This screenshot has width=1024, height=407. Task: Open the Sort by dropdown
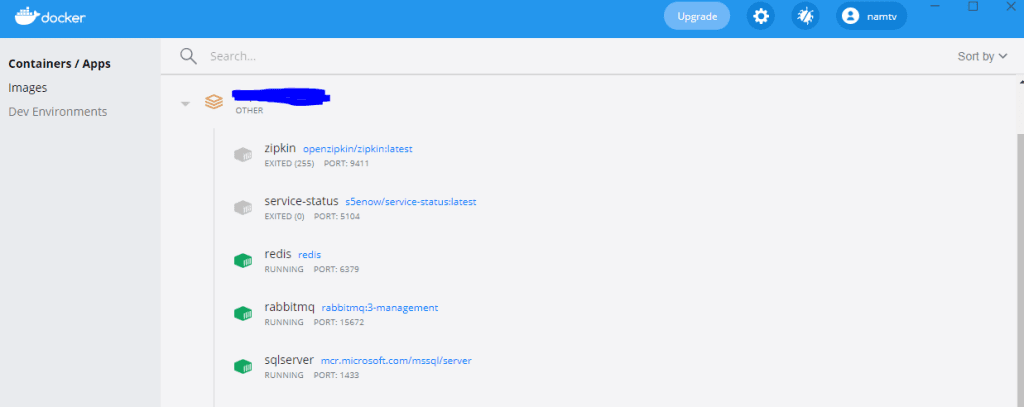[x=983, y=57]
